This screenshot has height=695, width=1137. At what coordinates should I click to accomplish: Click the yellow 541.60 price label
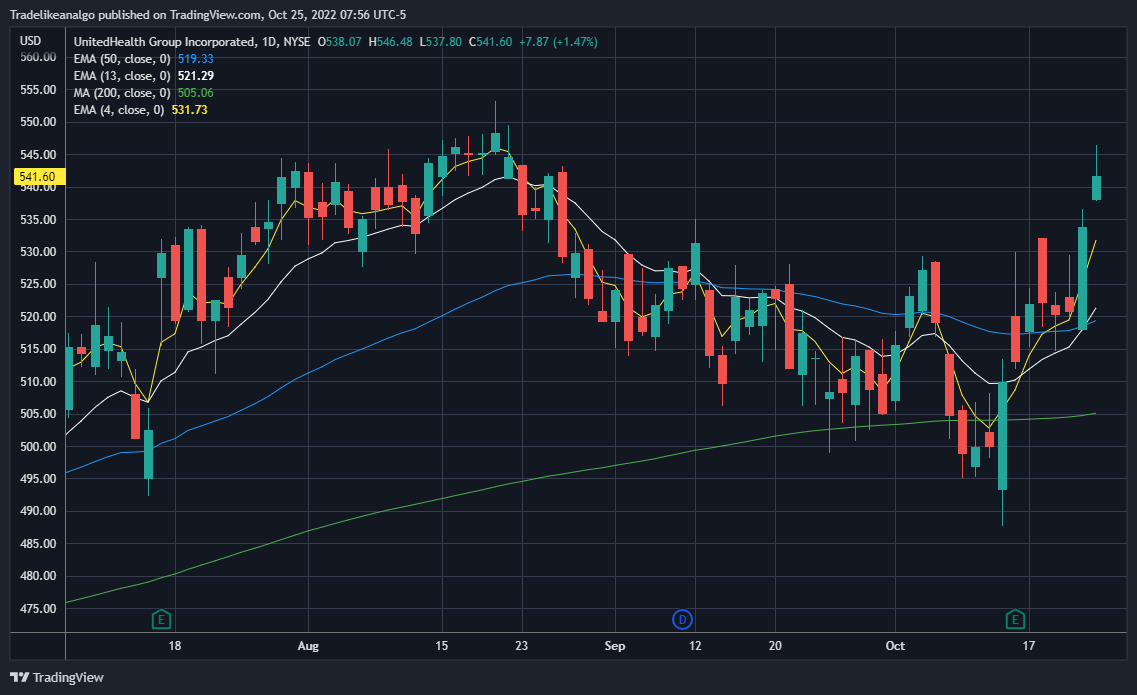pos(39,176)
